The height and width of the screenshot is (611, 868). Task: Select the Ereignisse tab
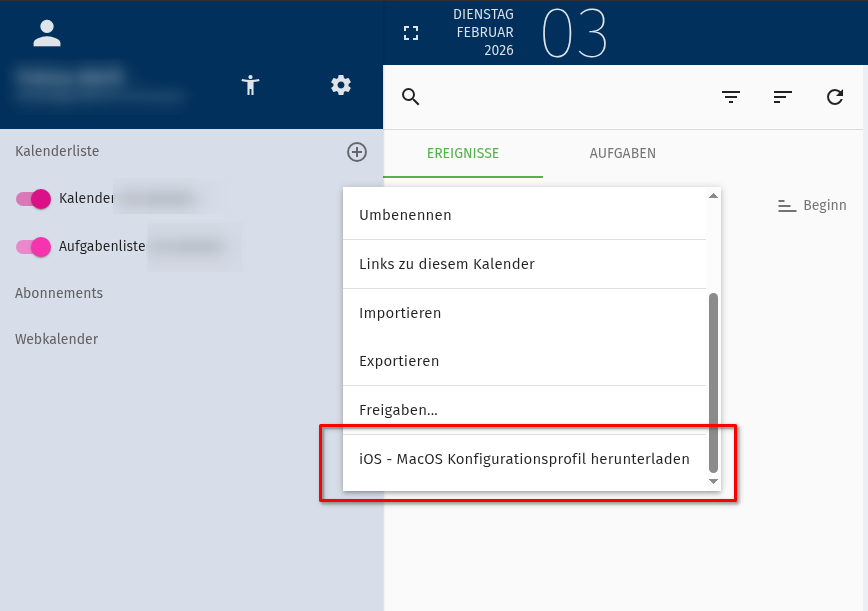click(x=463, y=153)
